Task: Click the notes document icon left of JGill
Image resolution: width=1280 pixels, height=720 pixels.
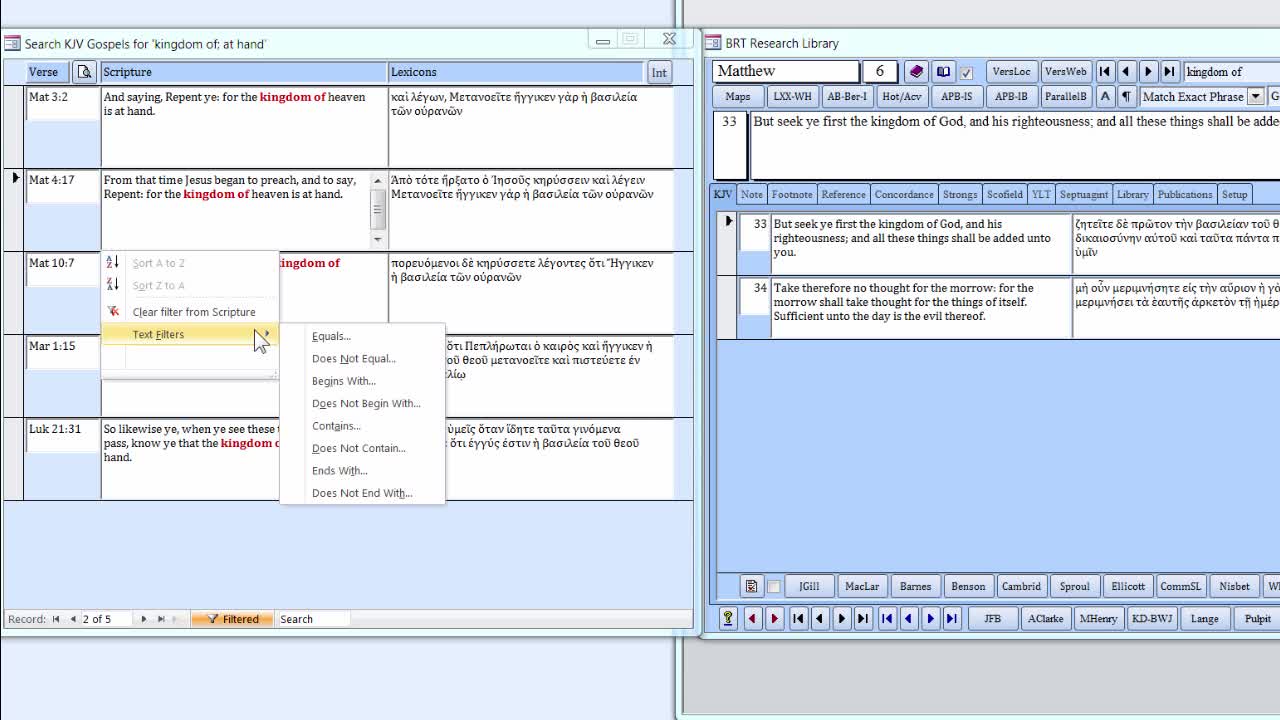Action: (x=751, y=587)
